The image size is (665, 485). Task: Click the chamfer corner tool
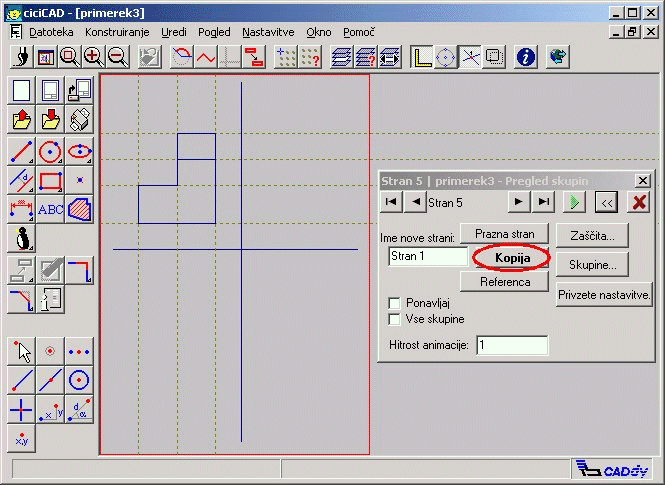click(x=21, y=299)
